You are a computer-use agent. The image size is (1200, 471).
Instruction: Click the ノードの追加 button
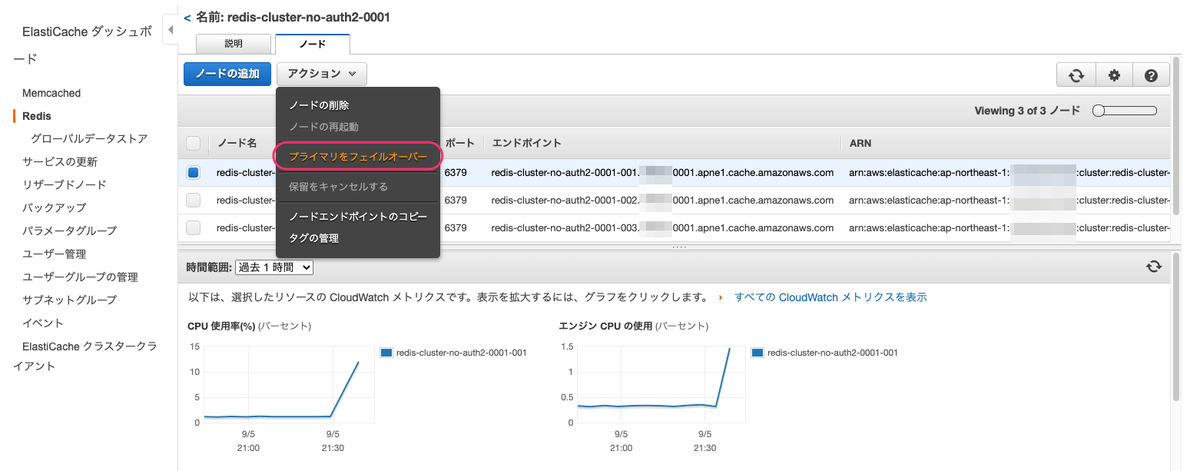pos(227,74)
